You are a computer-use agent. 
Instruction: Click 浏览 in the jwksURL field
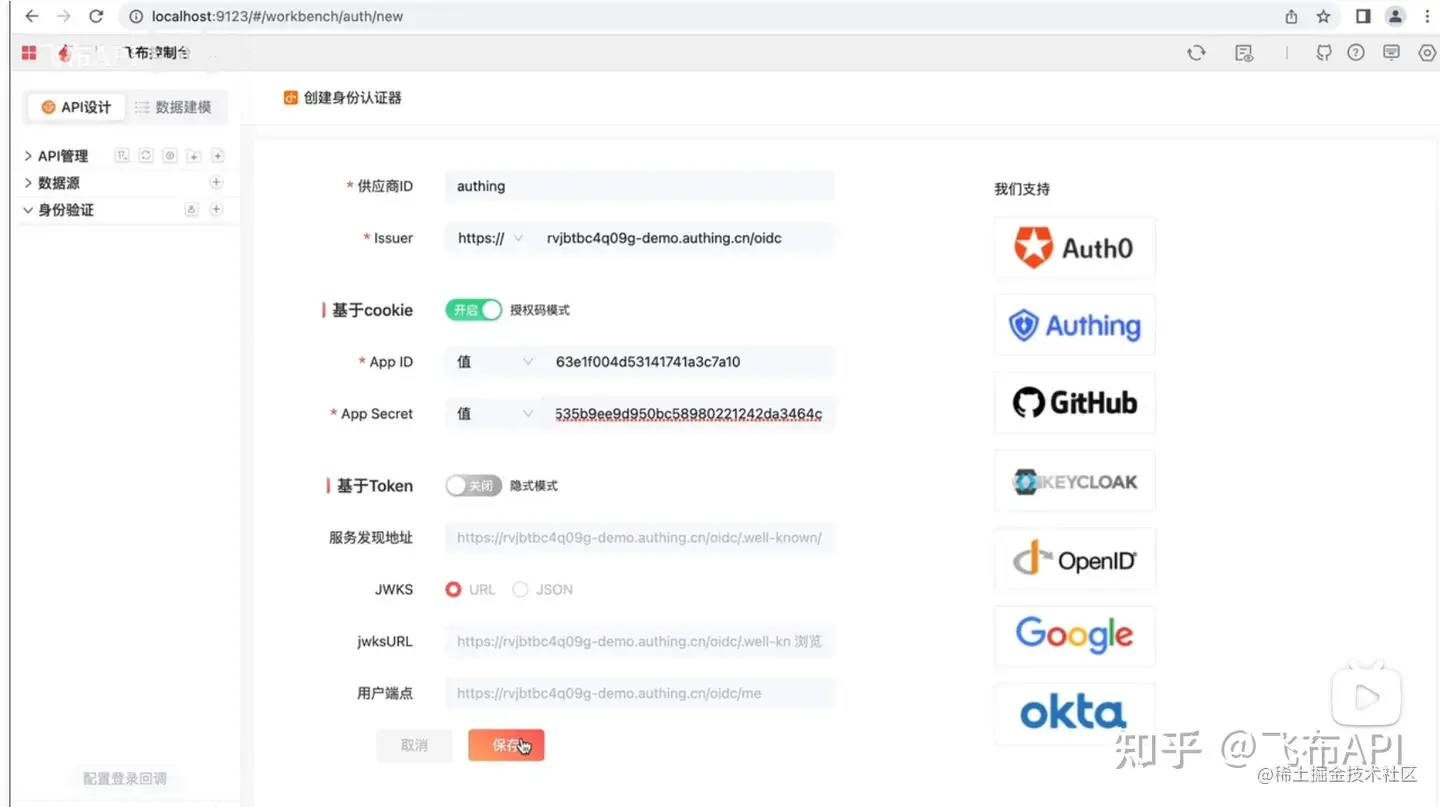[808, 642]
